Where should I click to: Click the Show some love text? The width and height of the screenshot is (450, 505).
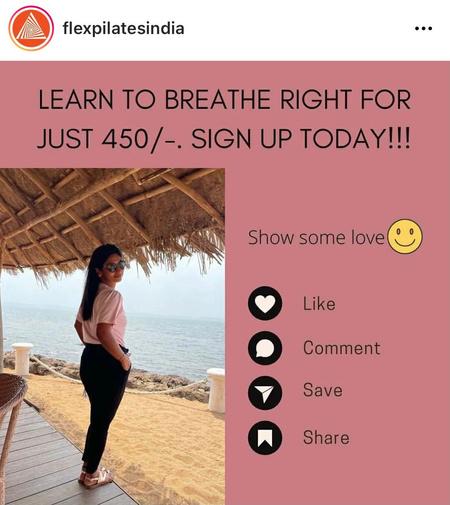click(316, 238)
